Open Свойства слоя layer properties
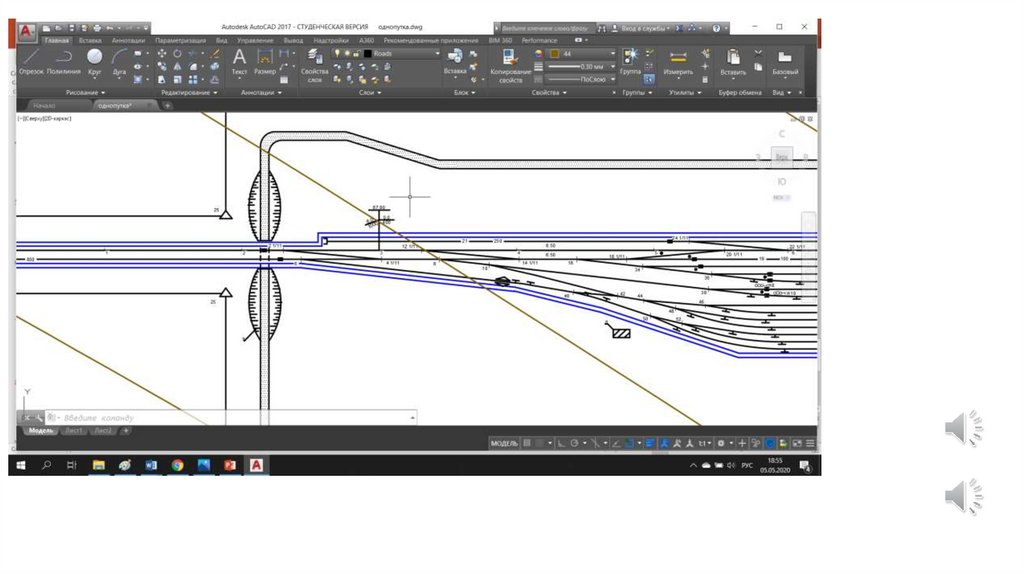 click(315, 62)
